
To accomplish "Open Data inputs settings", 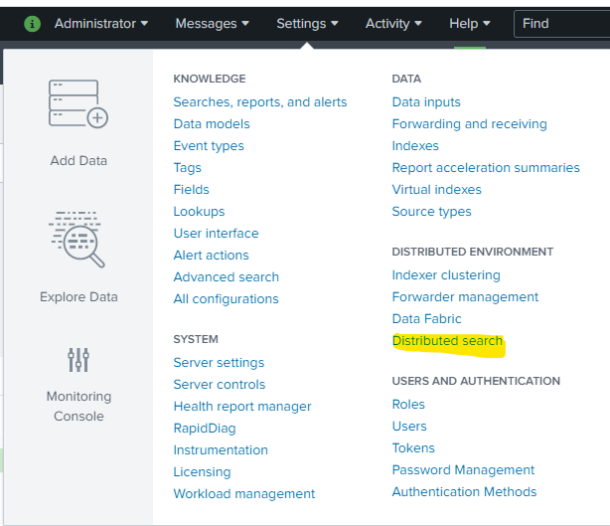I will (426, 102).
